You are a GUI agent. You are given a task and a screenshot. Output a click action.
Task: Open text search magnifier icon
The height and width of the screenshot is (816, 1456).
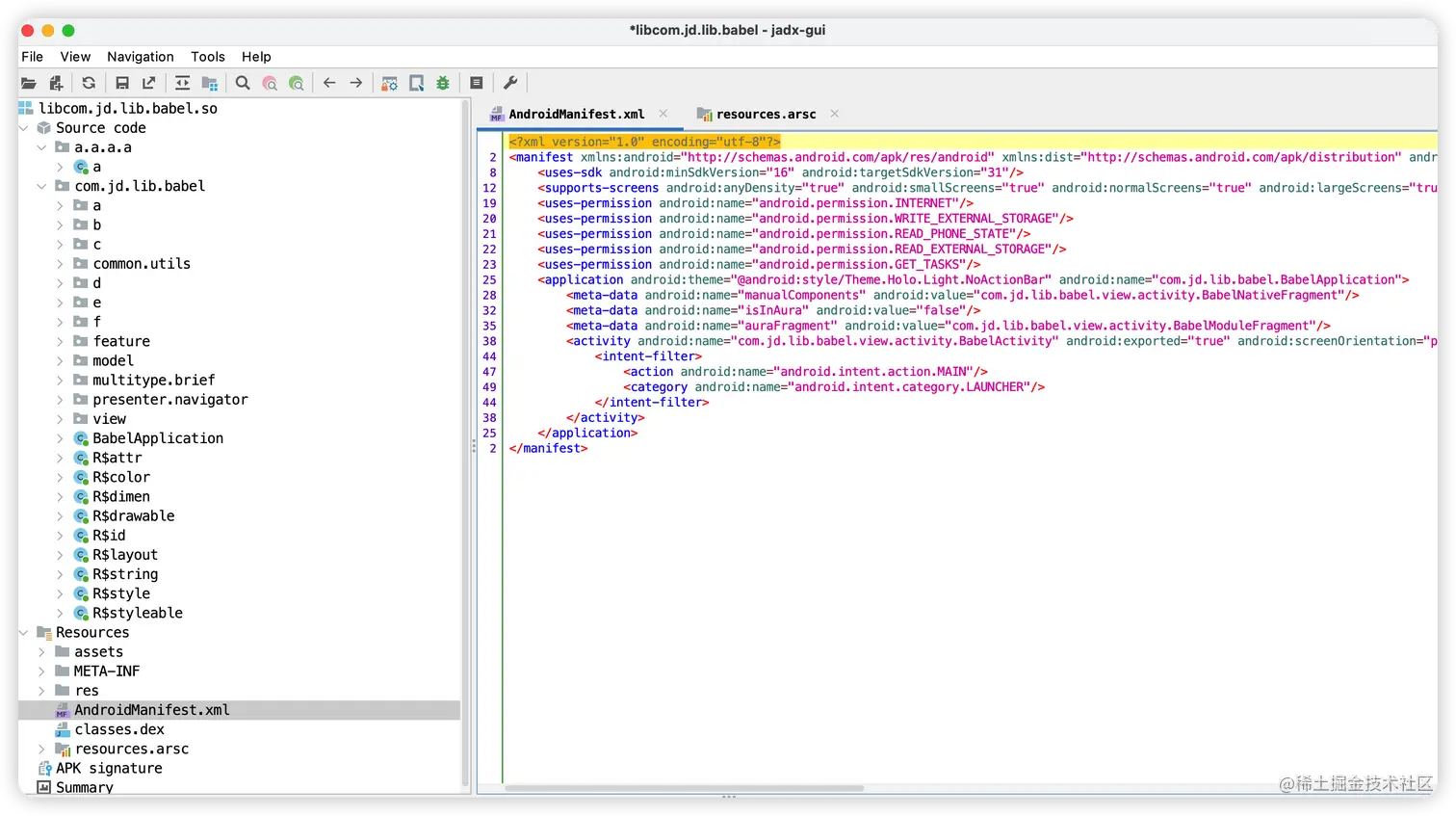pos(243,84)
